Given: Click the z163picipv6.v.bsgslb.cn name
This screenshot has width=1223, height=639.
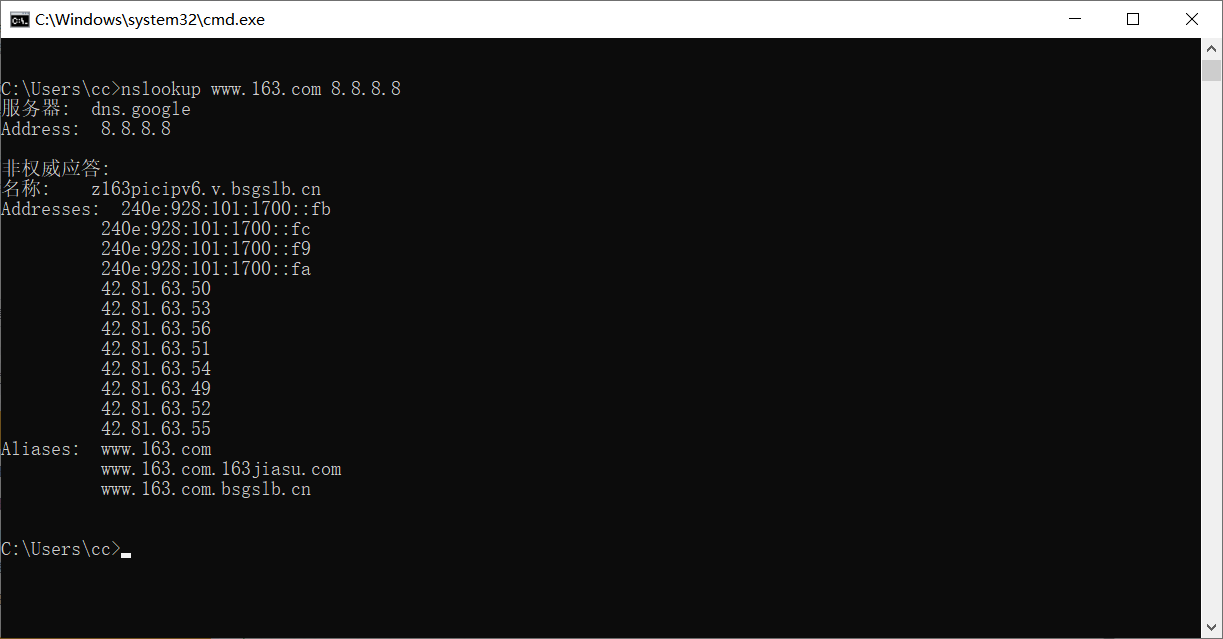Looking at the screenshot, I should click(206, 189).
